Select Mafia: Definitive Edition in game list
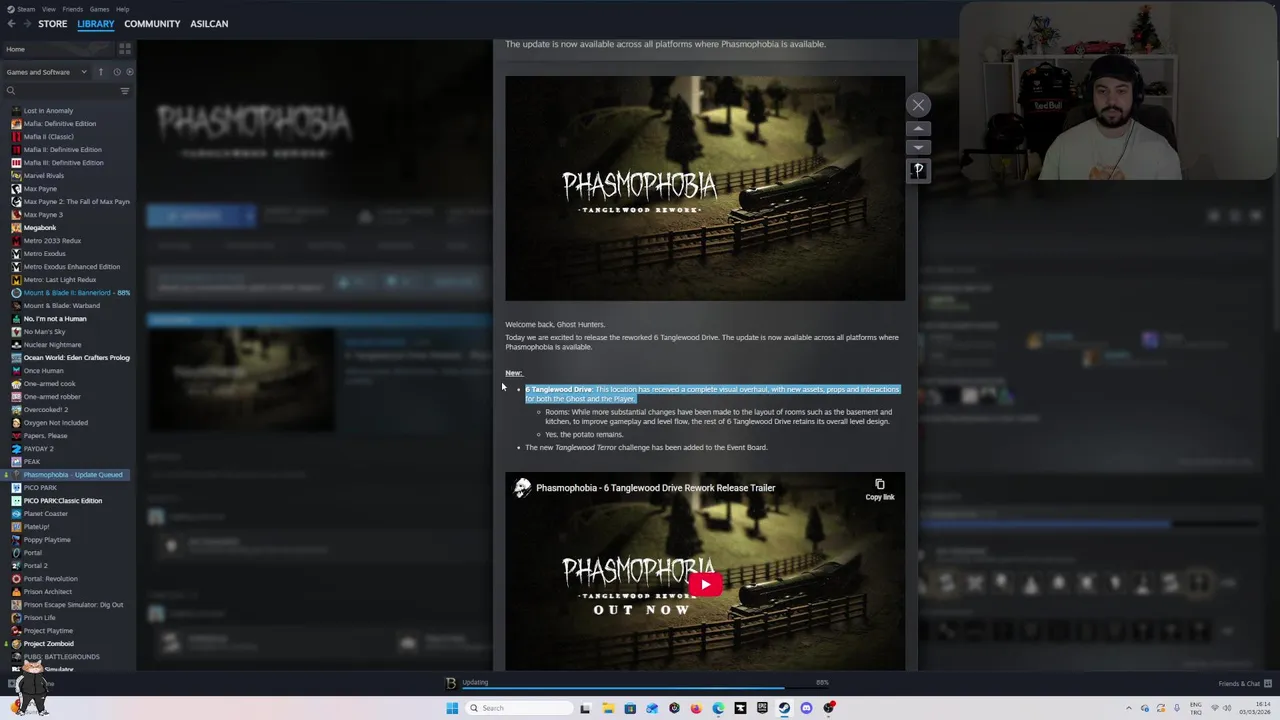1280x720 pixels. coord(60,124)
